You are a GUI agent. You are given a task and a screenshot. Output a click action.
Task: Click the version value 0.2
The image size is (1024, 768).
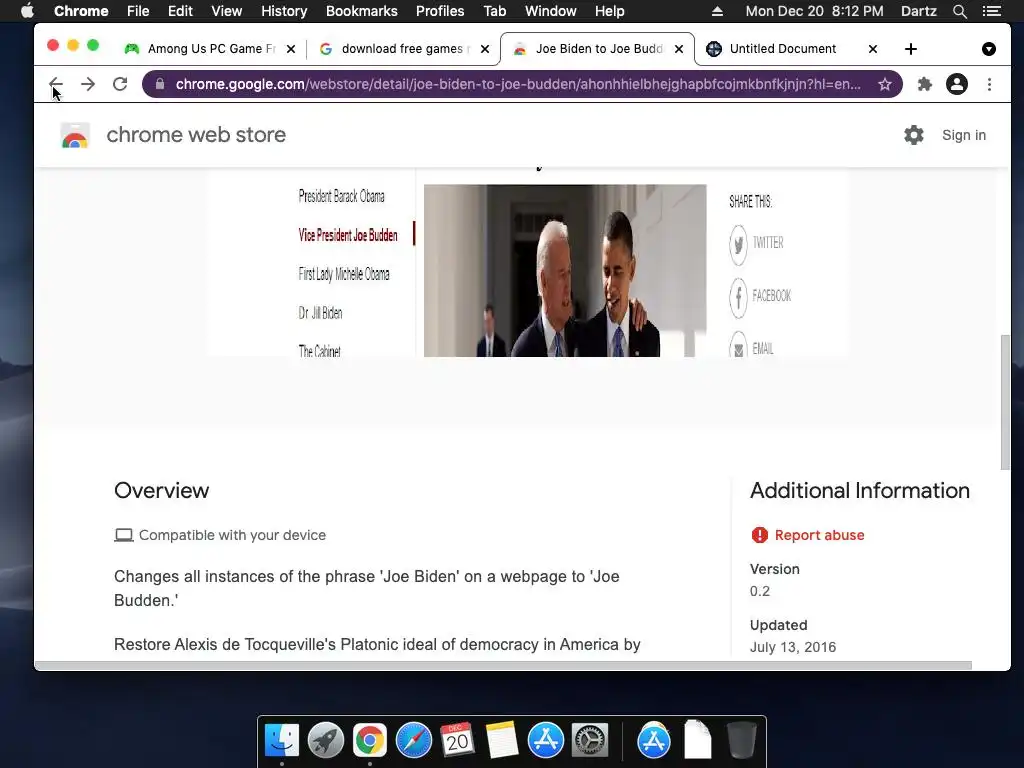click(760, 591)
